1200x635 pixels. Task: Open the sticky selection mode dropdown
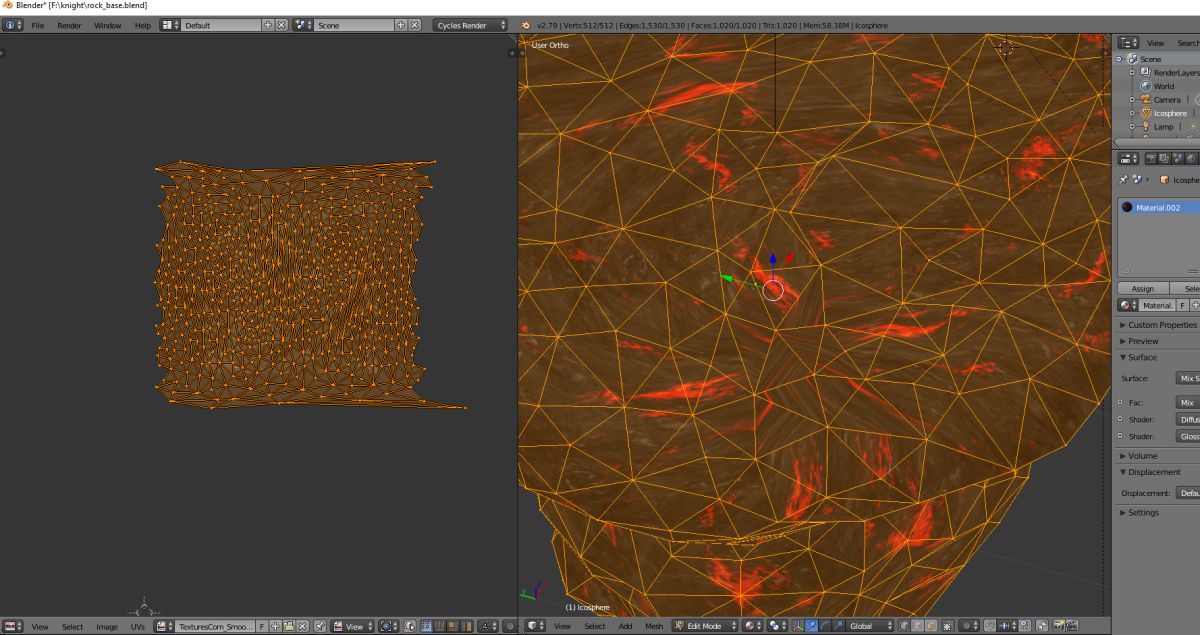[x=488, y=626]
